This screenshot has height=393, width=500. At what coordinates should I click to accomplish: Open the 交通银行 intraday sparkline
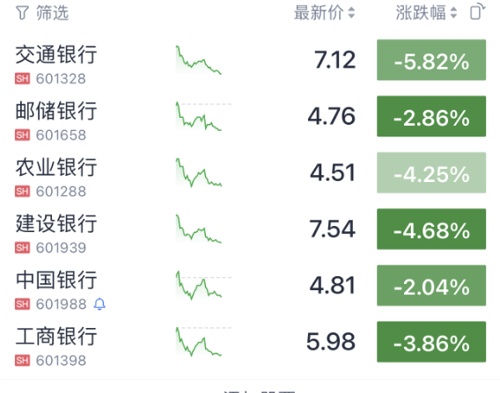(199, 60)
